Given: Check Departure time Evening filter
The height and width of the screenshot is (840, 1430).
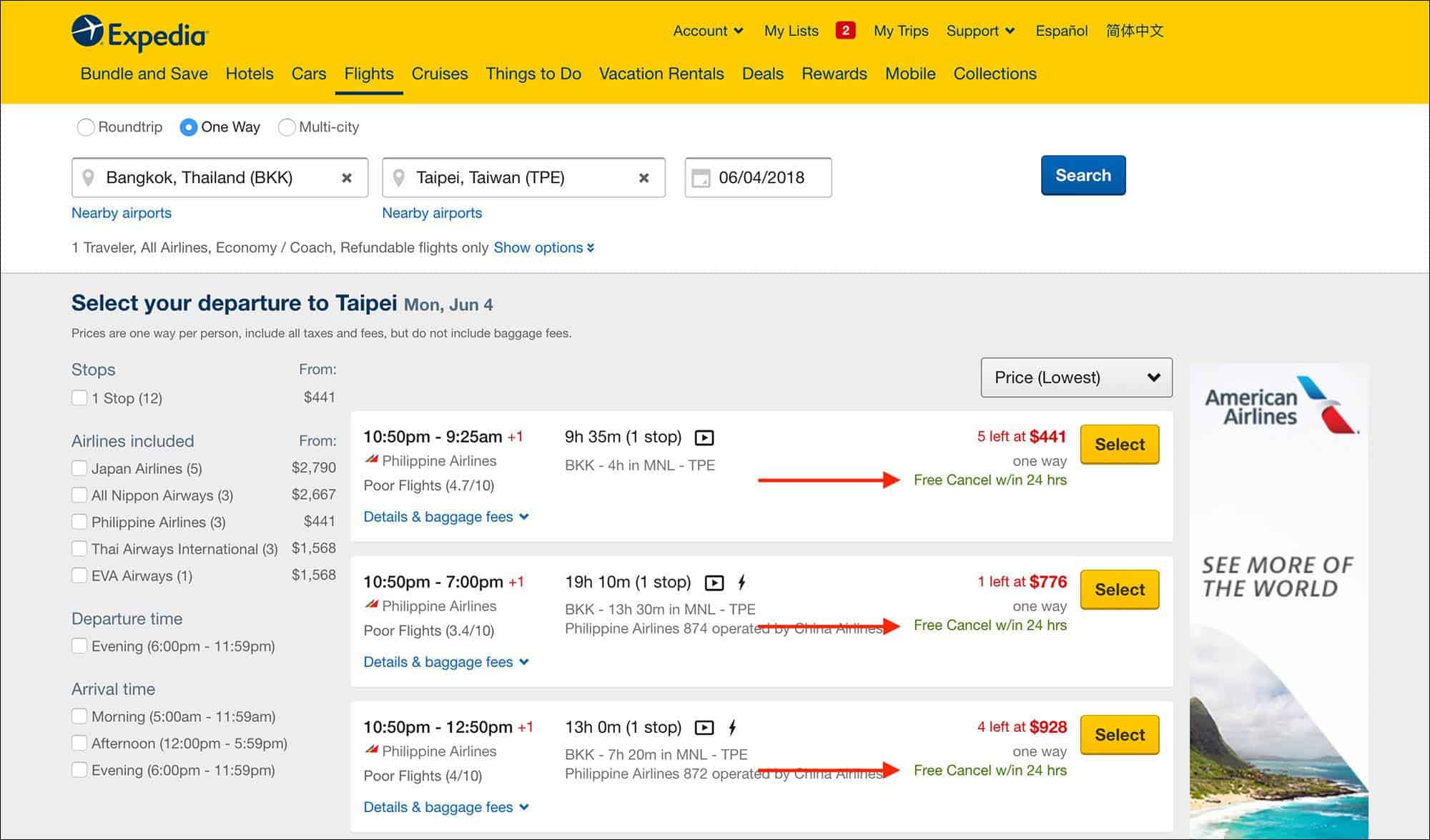Looking at the screenshot, I should pos(79,646).
